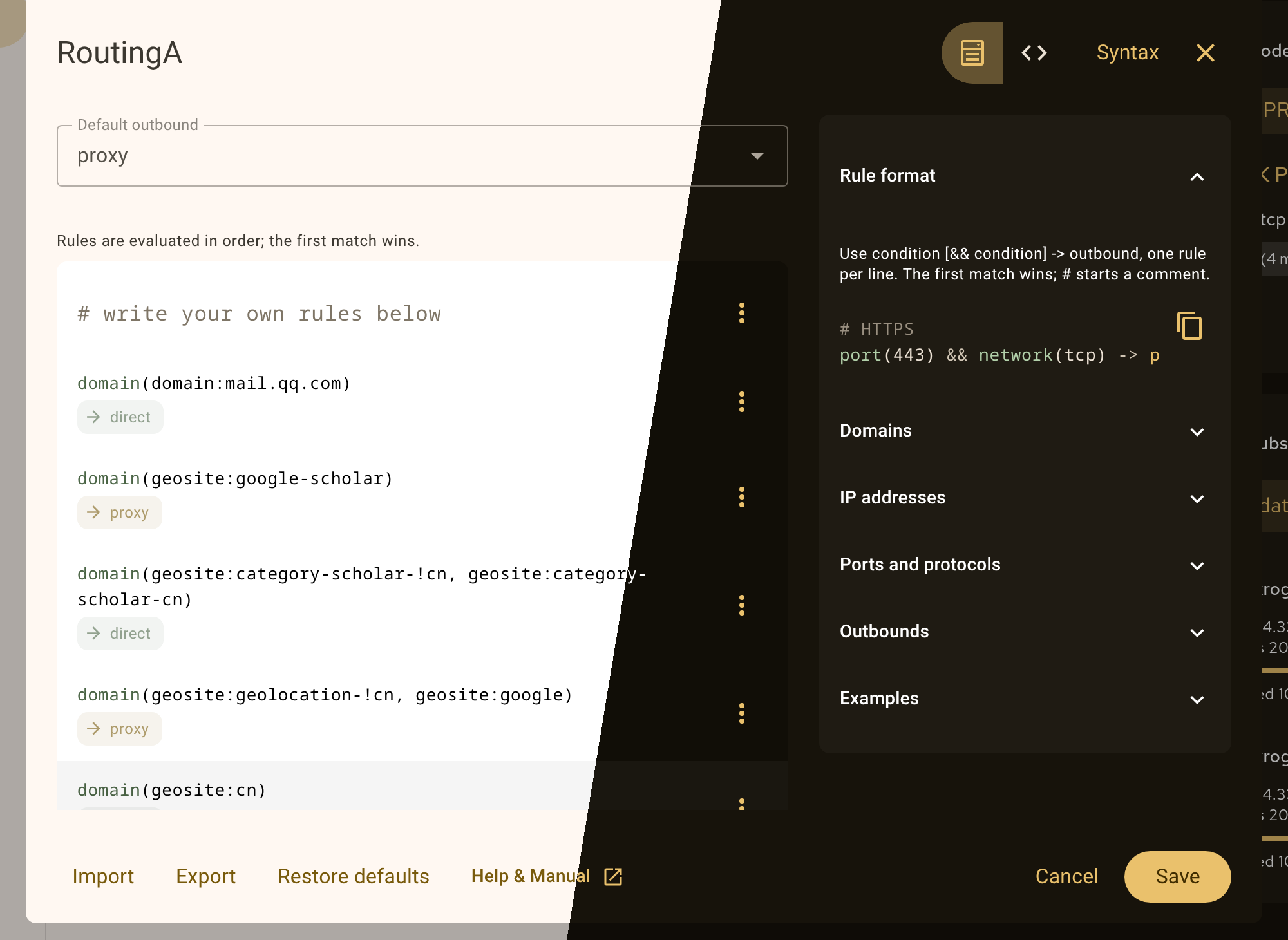This screenshot has height=940, width=1288.
Task: Select the domain(domain:mail.qq.com) rule text
Action: pos(214,383)
